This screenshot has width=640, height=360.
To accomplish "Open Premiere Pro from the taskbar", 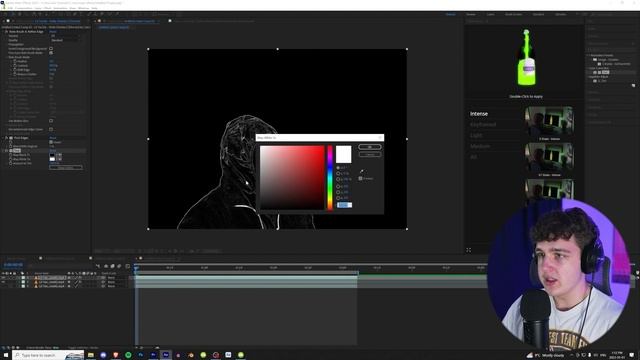I will (x=153, y=355).
